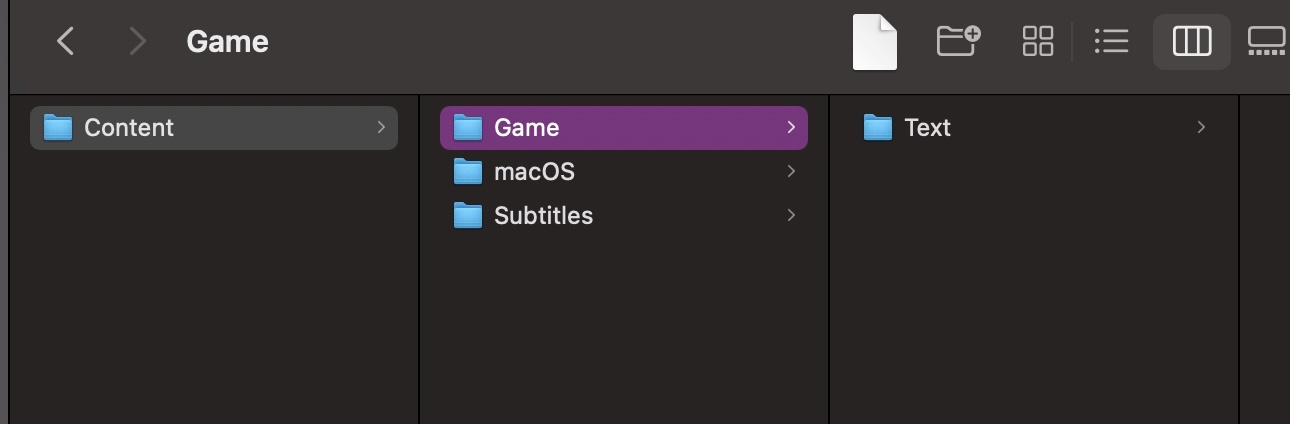Expand Subtitles folder via its chevron

tap(791, 216)
